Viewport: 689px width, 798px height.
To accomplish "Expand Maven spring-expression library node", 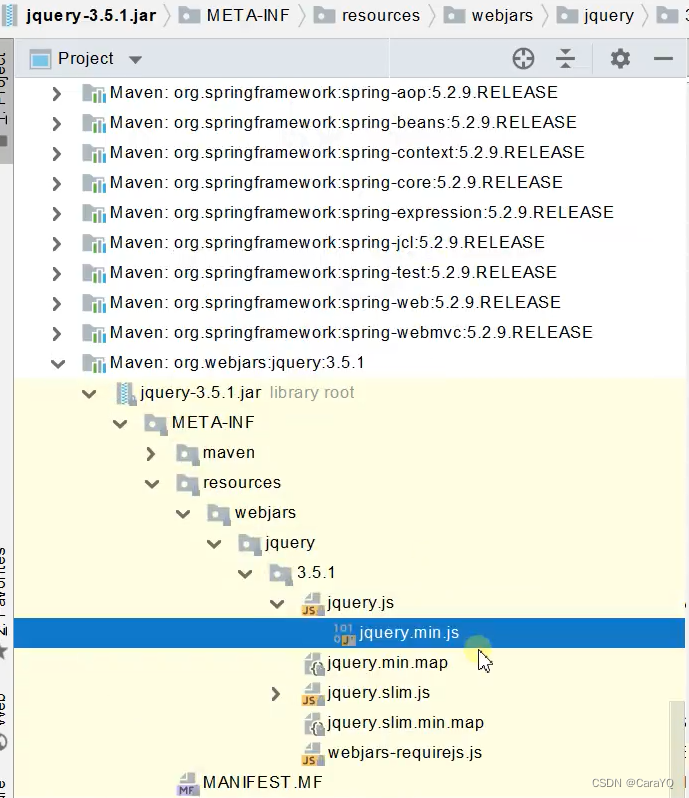I will pyautogui.click(x=56, y=213).
